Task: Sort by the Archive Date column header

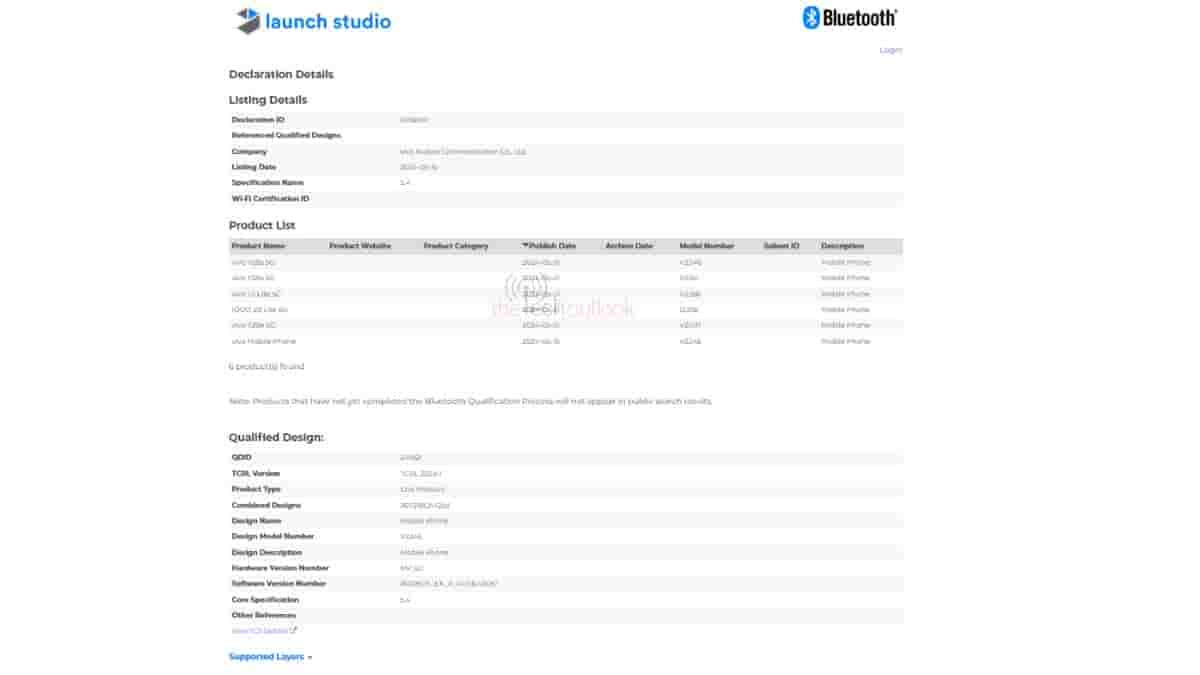Action: 629,246
